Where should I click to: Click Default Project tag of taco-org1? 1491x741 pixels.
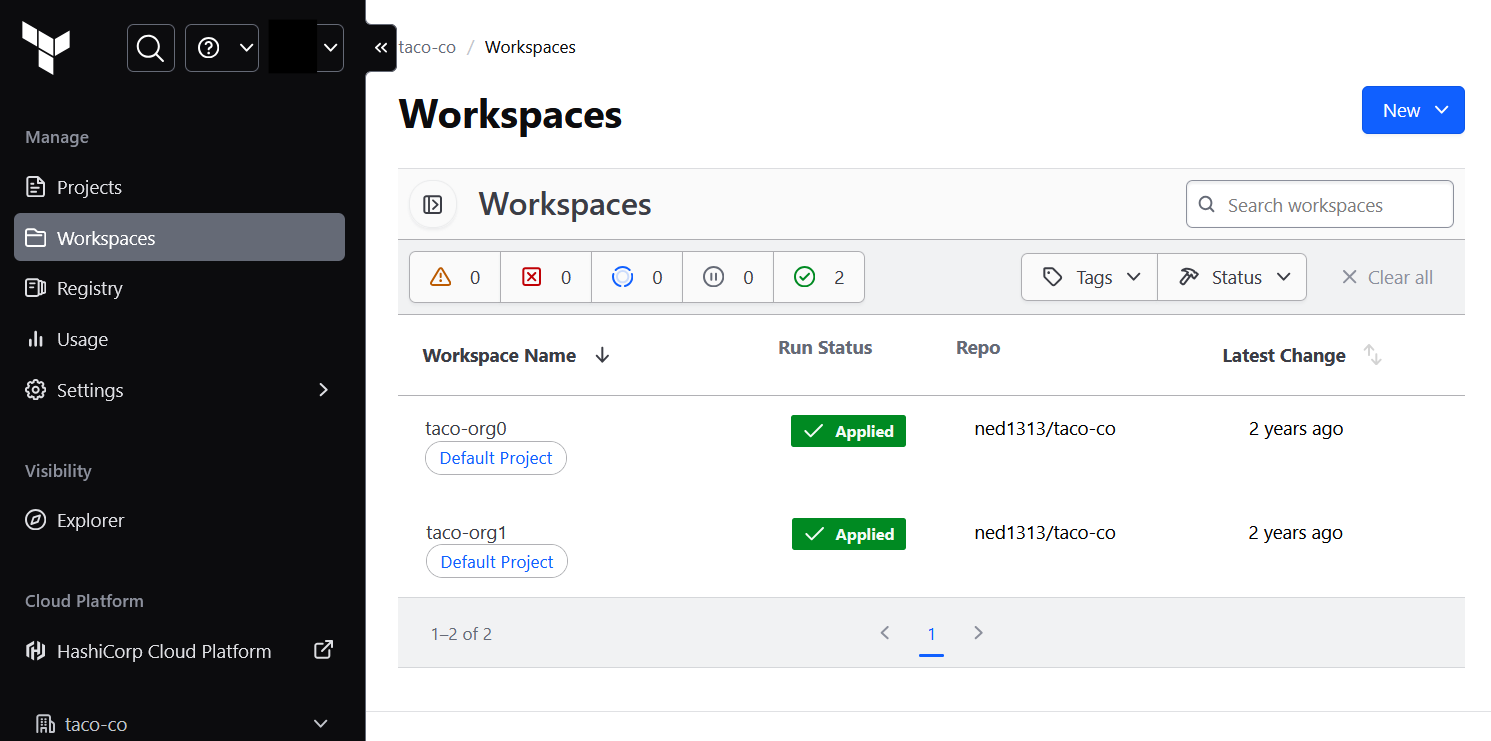tap(497, 562)
